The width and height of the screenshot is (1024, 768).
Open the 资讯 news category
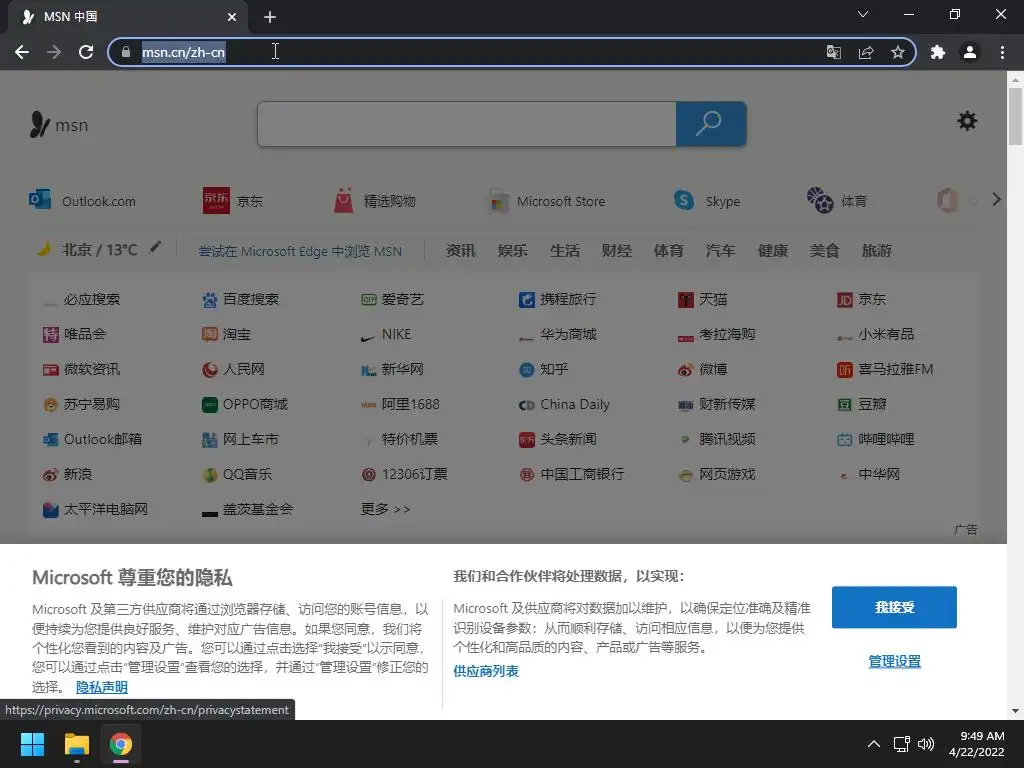click(460, 251)
